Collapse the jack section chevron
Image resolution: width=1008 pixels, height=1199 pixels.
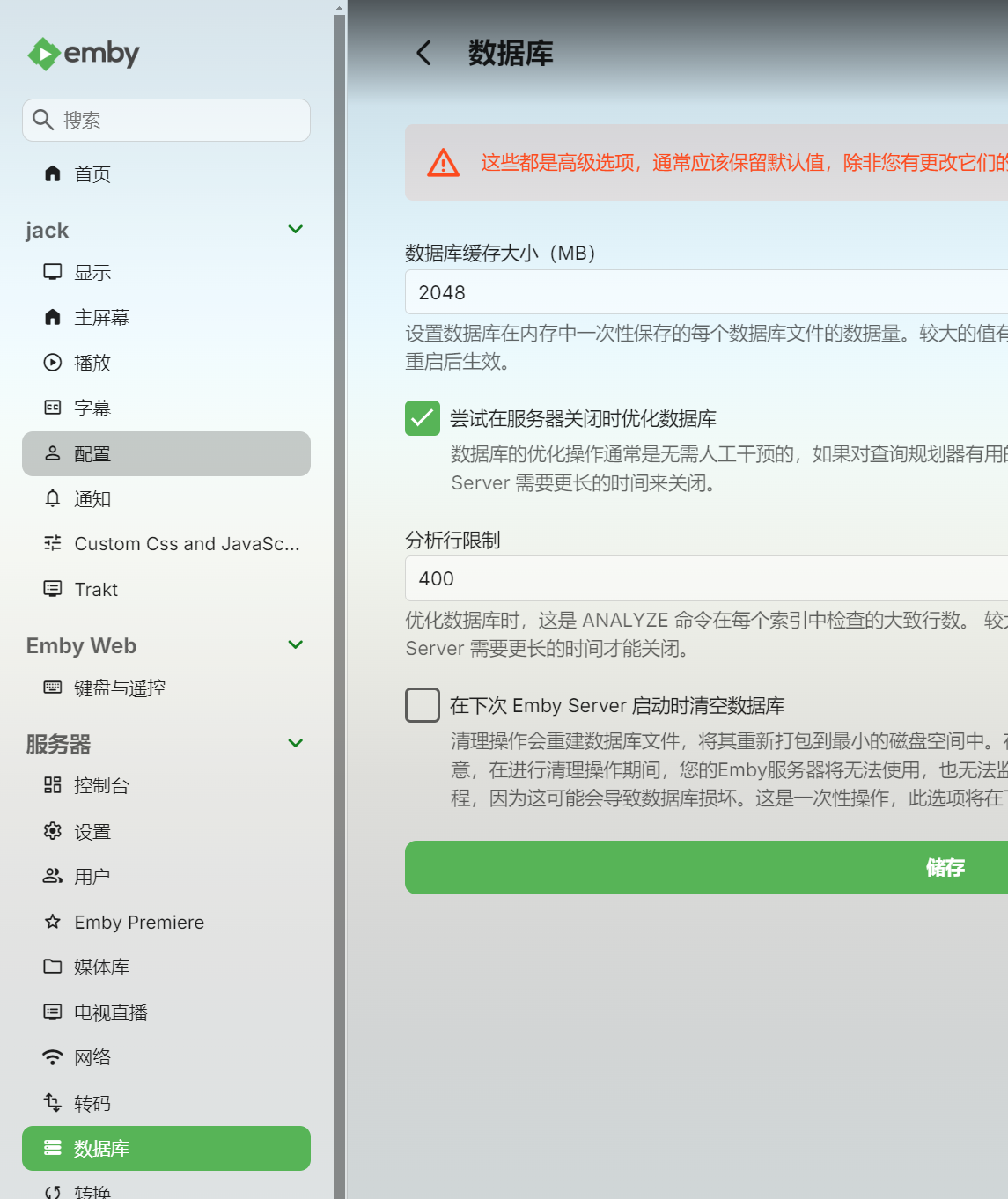(296, 230)
